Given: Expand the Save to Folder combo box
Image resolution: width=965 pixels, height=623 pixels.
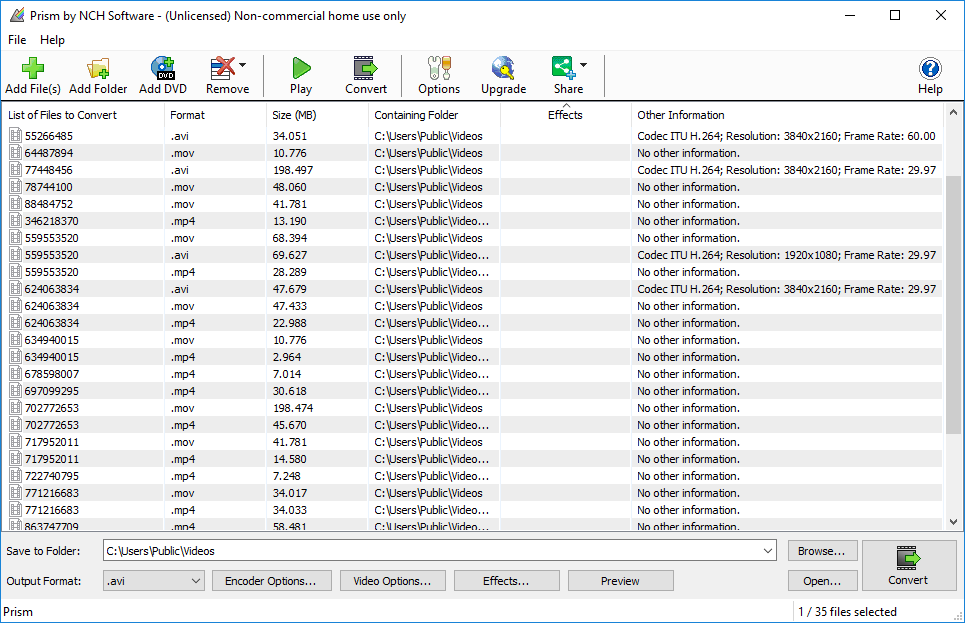Looking at the screenshot, I should (x=768, y=549).
